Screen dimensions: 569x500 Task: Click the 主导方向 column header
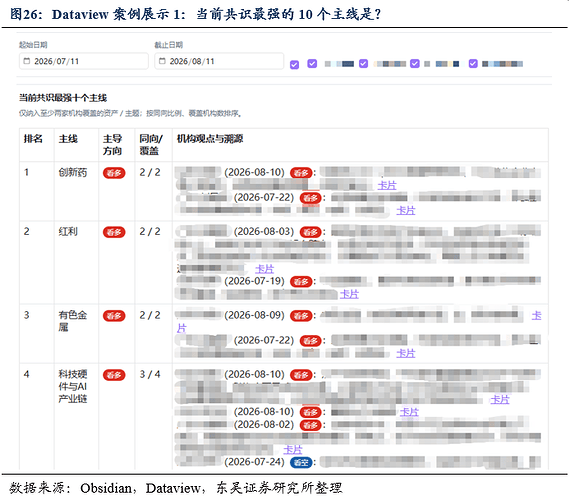112,144
